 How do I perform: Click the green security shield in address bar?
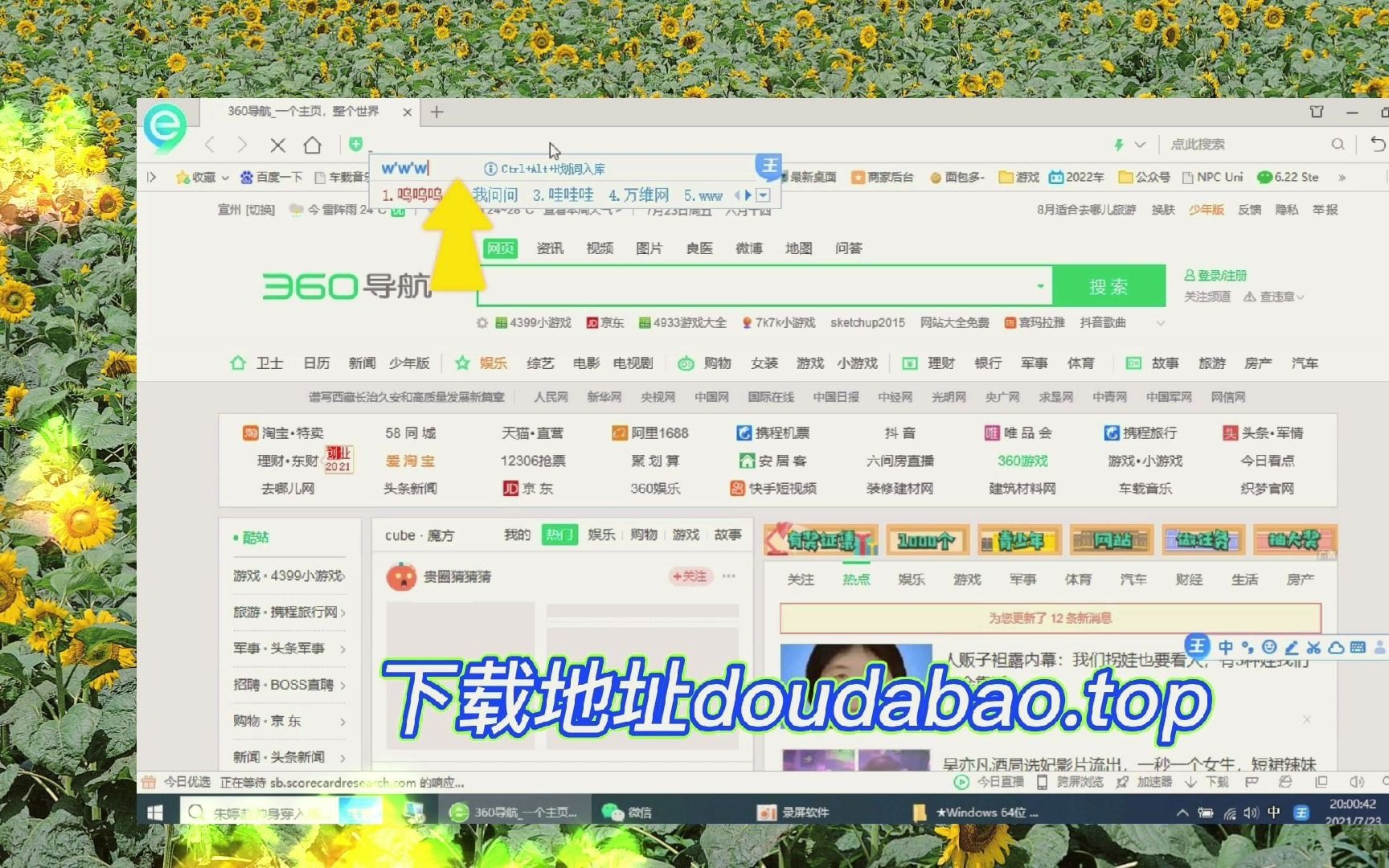click(x=355, y=144)
